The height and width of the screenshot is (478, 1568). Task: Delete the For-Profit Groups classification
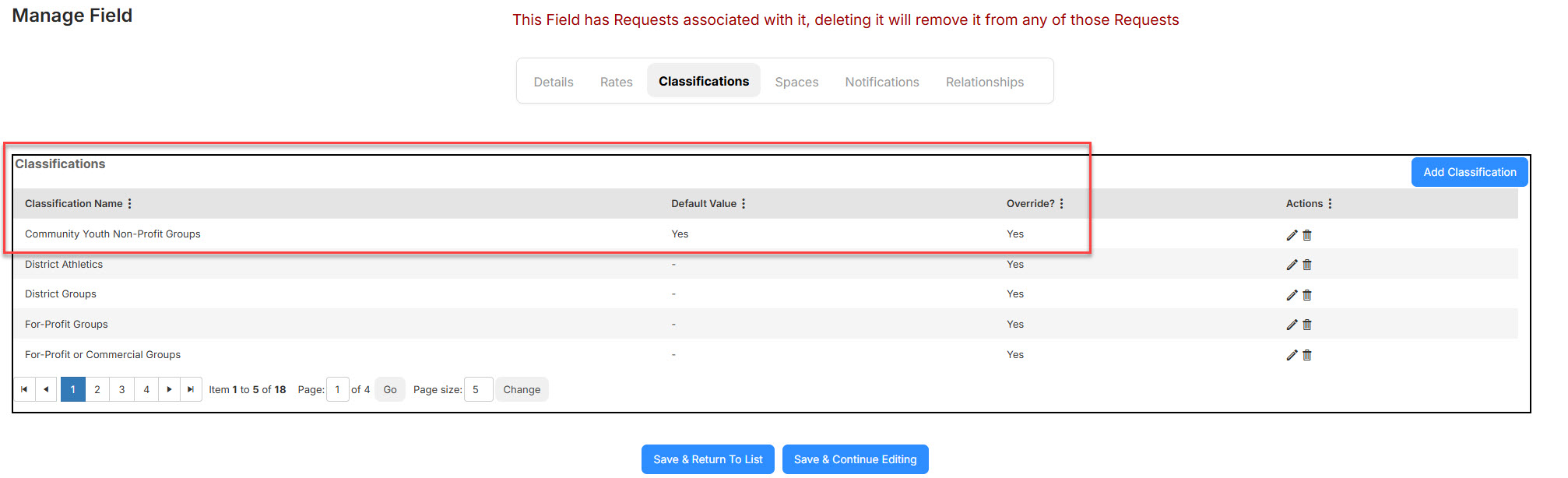click(x=1307, y=325)
